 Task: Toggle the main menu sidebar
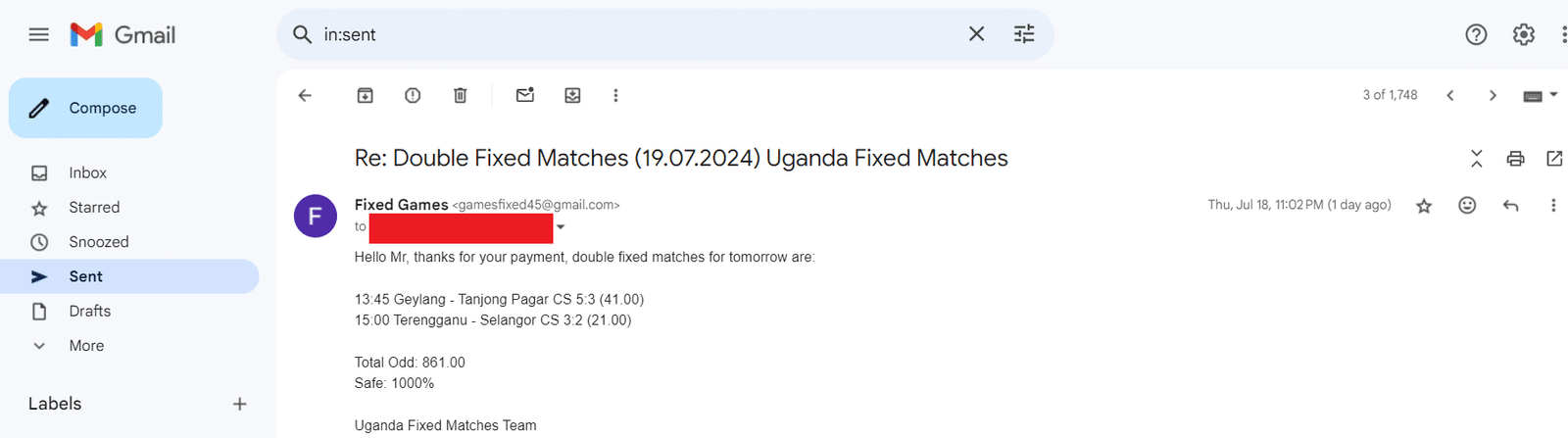(39, 35)
